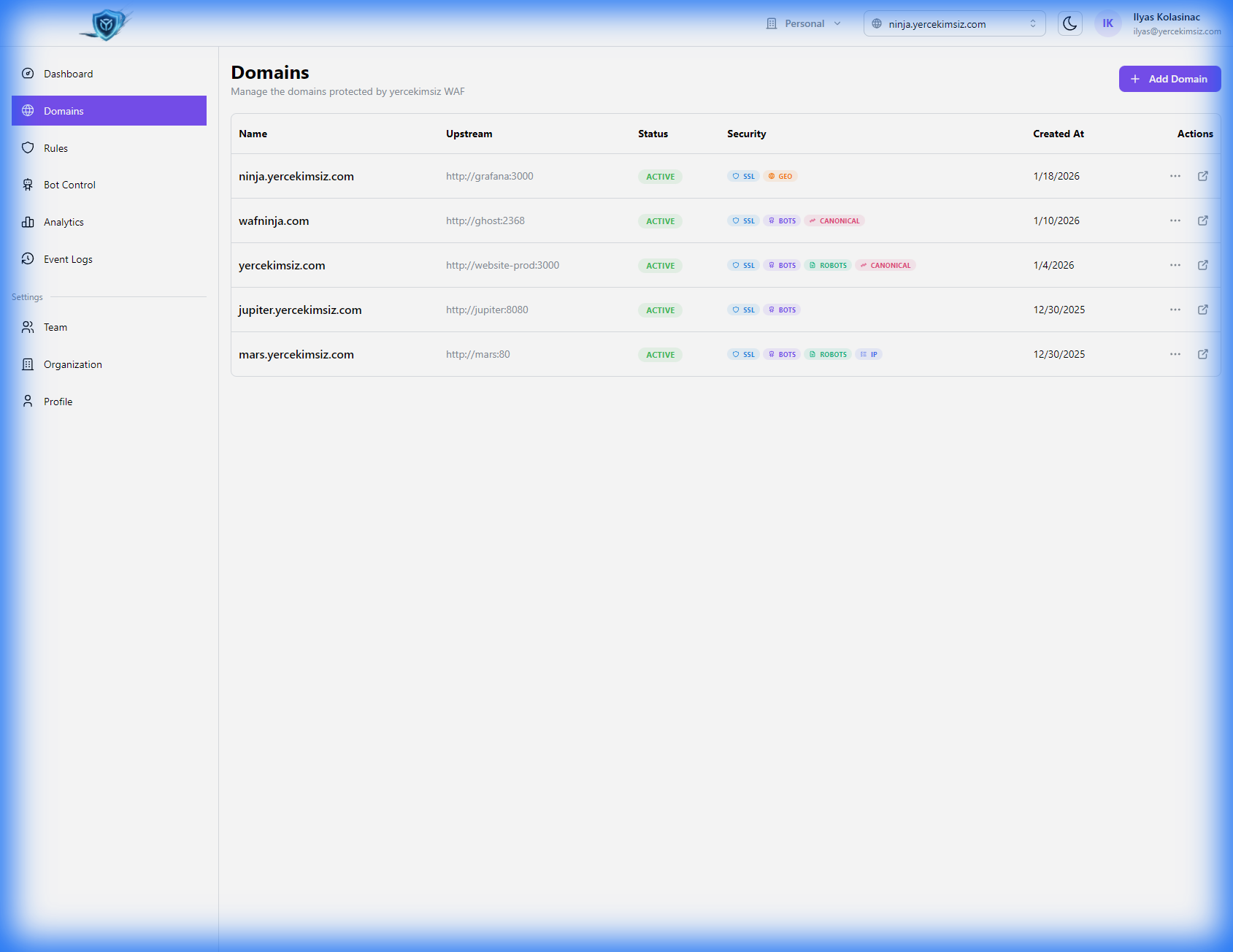This screenshot has height=952, width=1233.
Task: Open ninja.yercekimsiz.com in external link icon
Action: (x=1203, y=176)
